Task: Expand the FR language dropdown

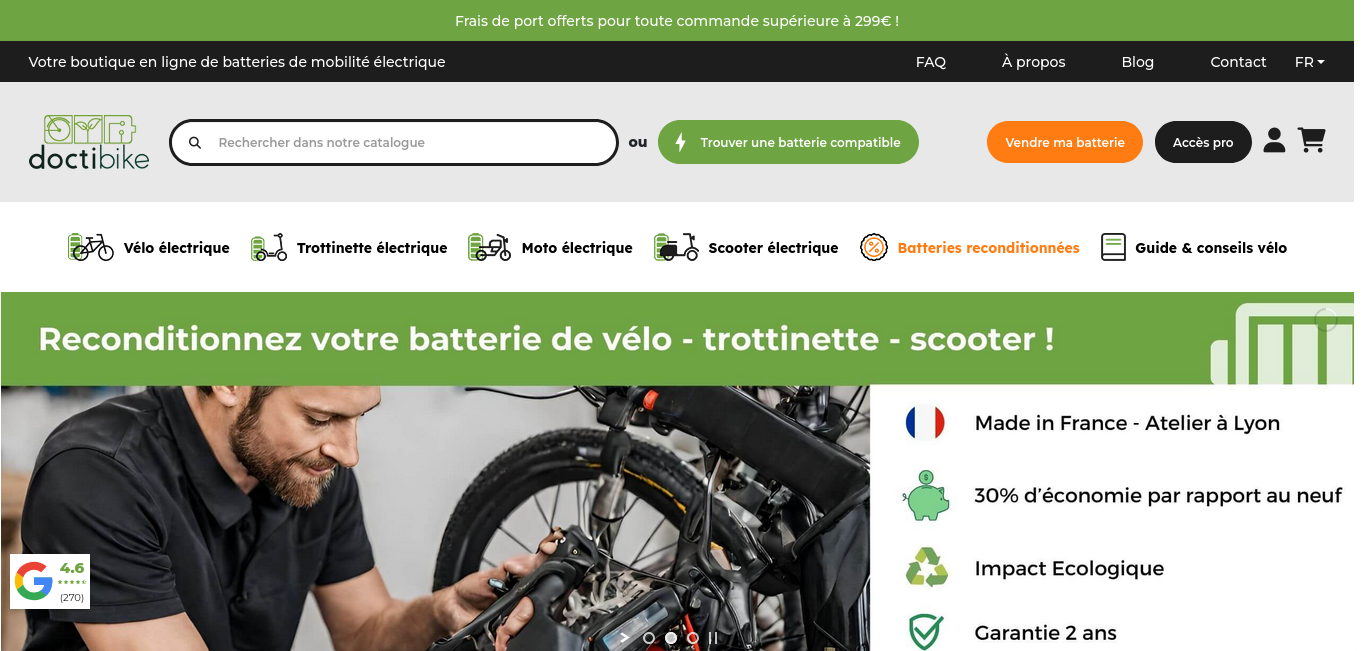Action: tap(1309, 62)
